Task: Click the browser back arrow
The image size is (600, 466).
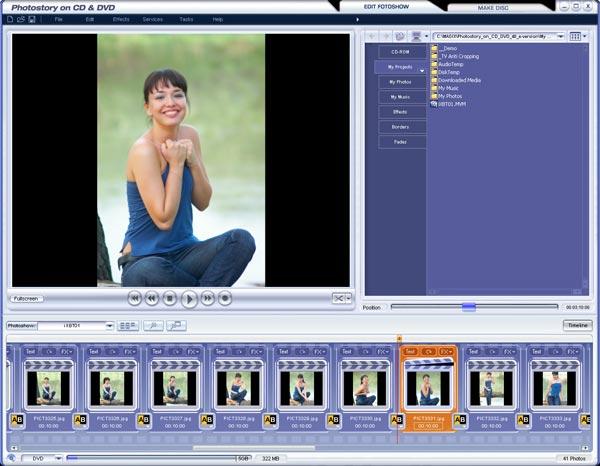Action: [372, 36]
